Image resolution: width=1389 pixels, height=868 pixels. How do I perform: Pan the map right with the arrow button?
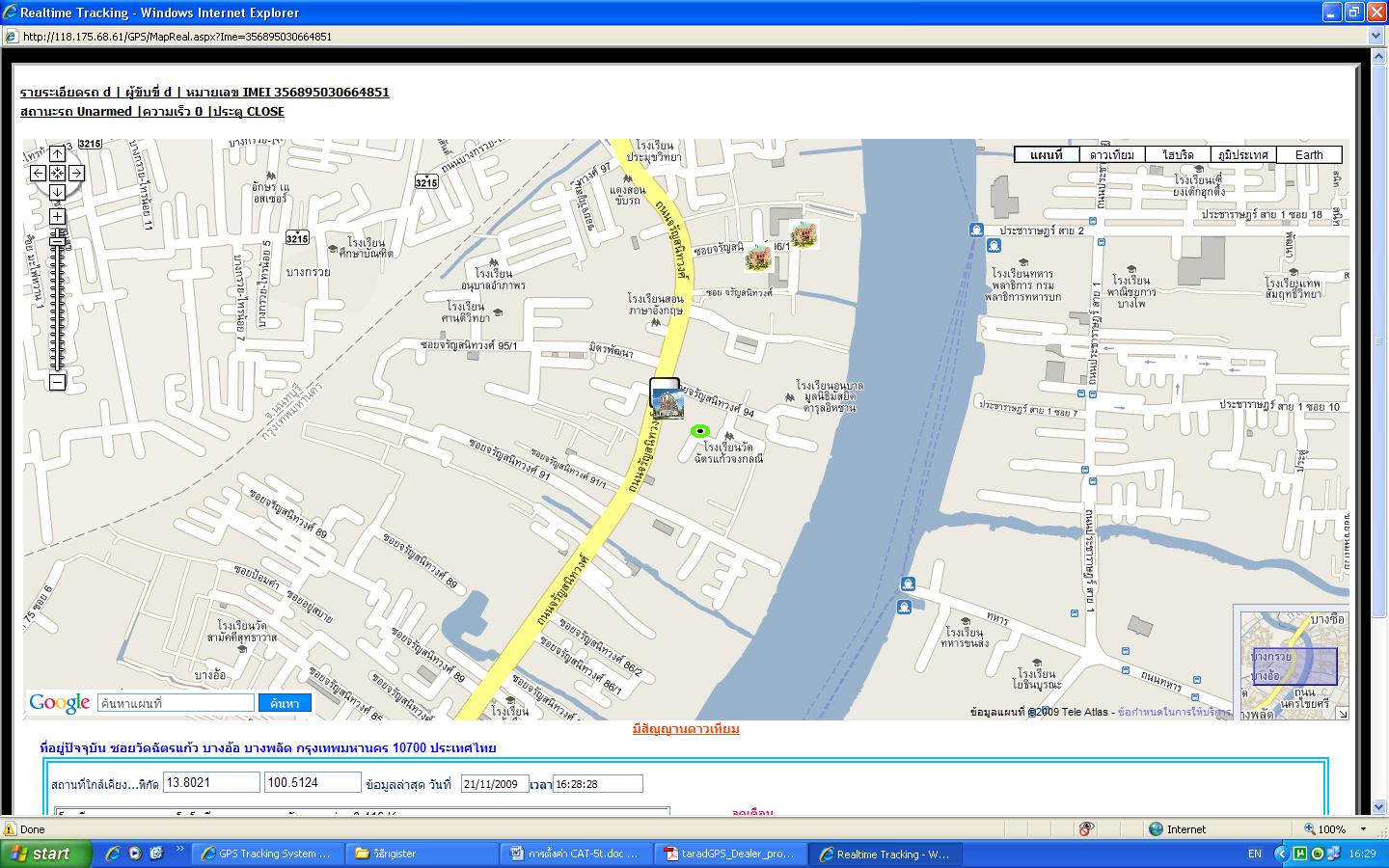(76, 174)
